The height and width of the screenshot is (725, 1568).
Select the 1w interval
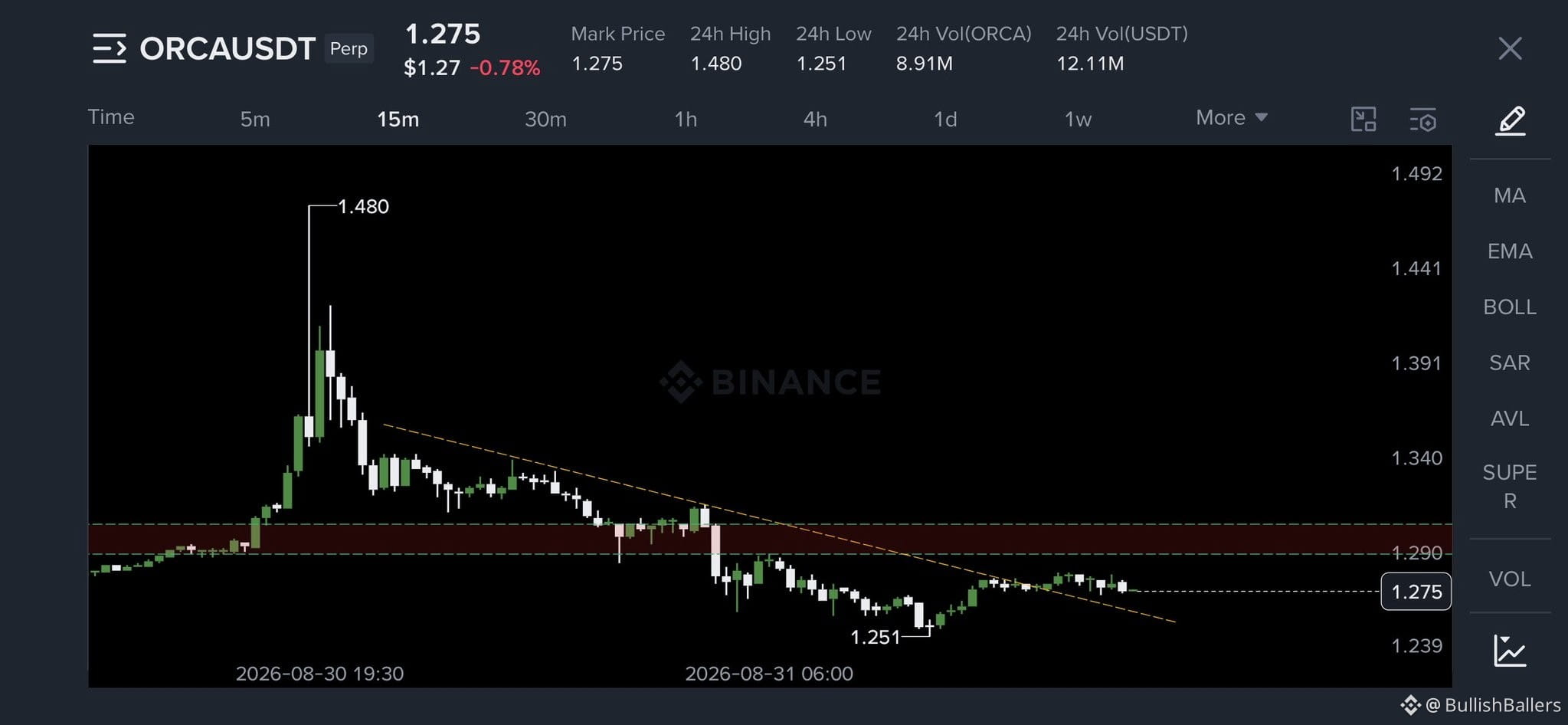point(1078,120)
